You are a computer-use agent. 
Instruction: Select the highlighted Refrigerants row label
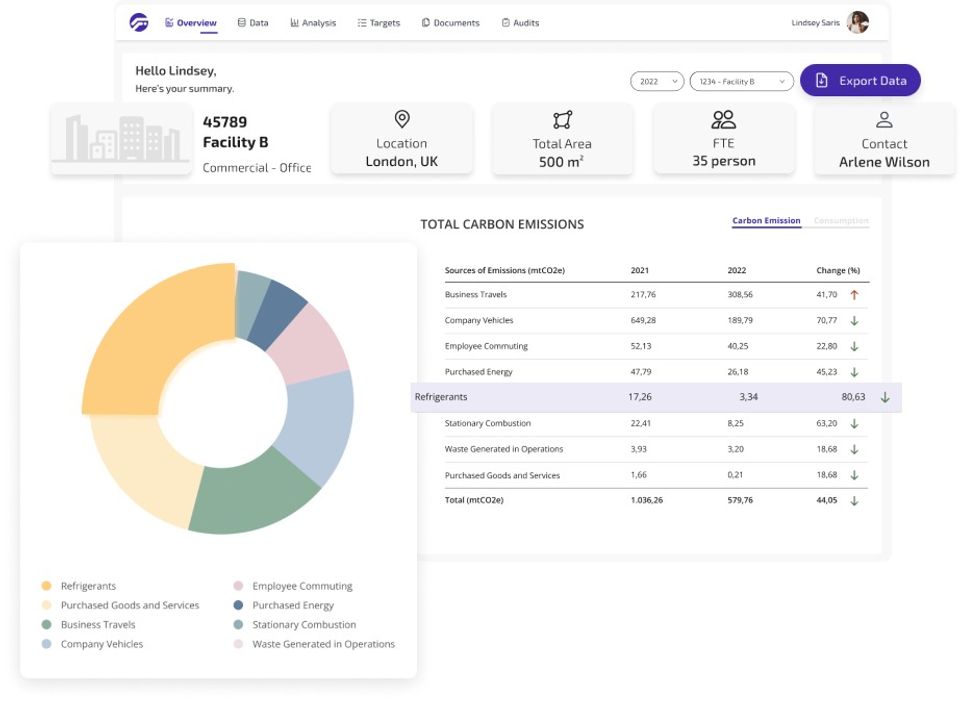(x=441, y=397)
